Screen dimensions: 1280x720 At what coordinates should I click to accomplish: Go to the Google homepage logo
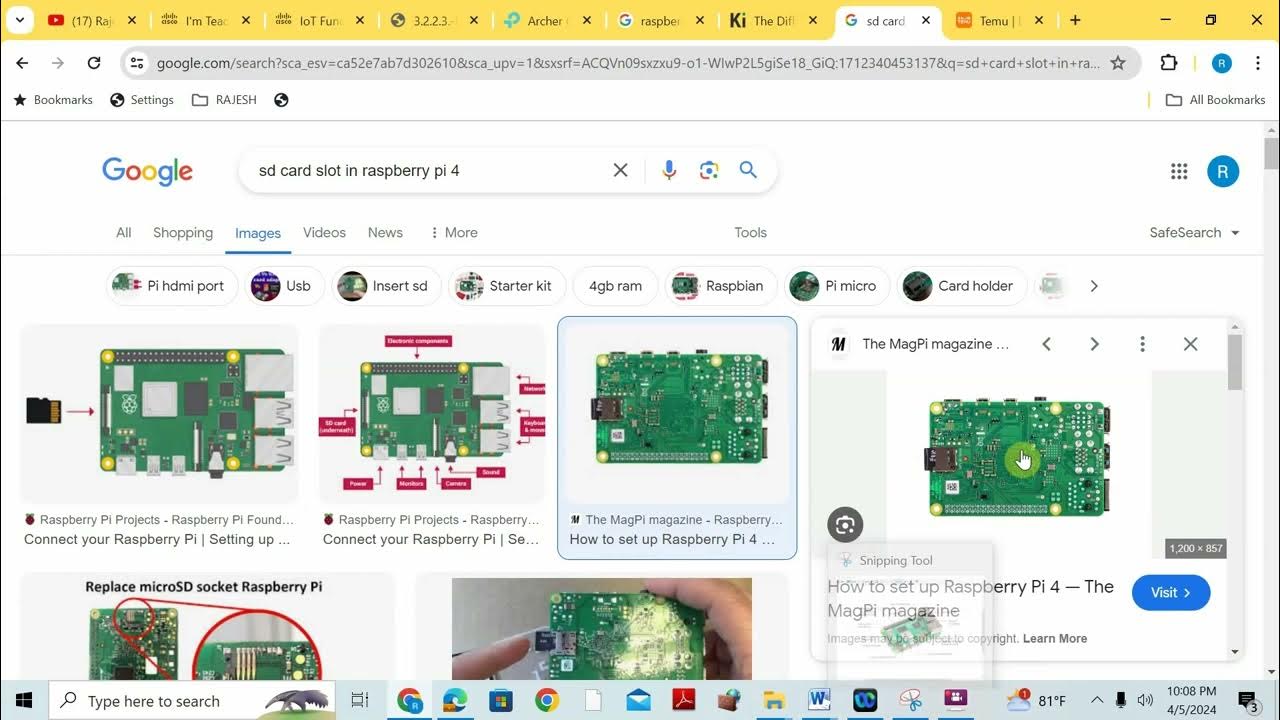[x=147, y=171]
